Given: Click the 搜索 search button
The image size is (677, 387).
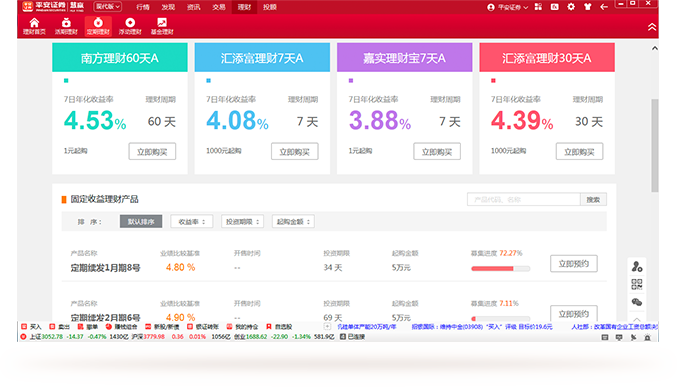Looking at the screenshot, I should pyautogui.click(x=593, y=200).
